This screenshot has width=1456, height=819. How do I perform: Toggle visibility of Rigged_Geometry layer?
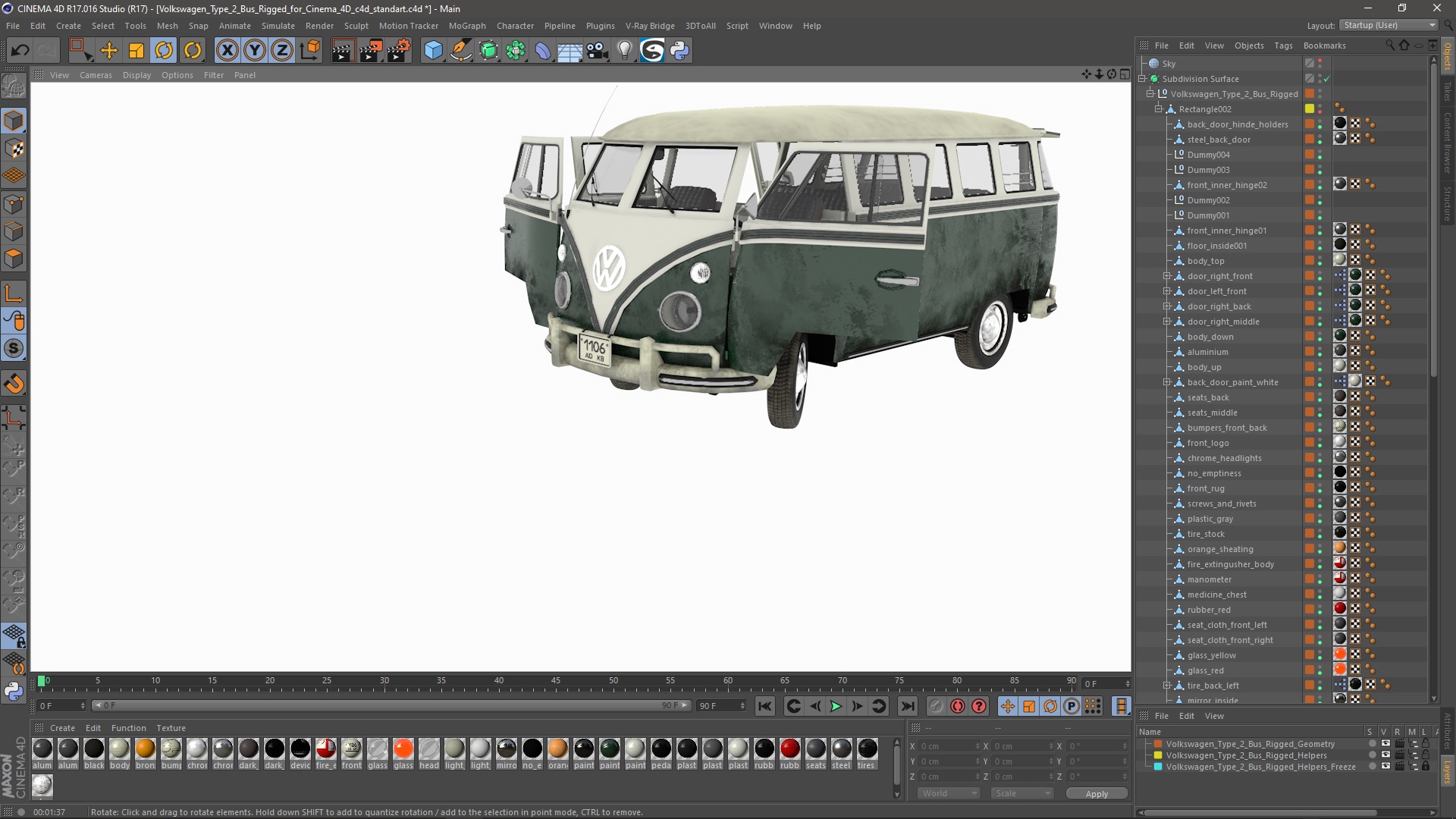coord(1385,744)
